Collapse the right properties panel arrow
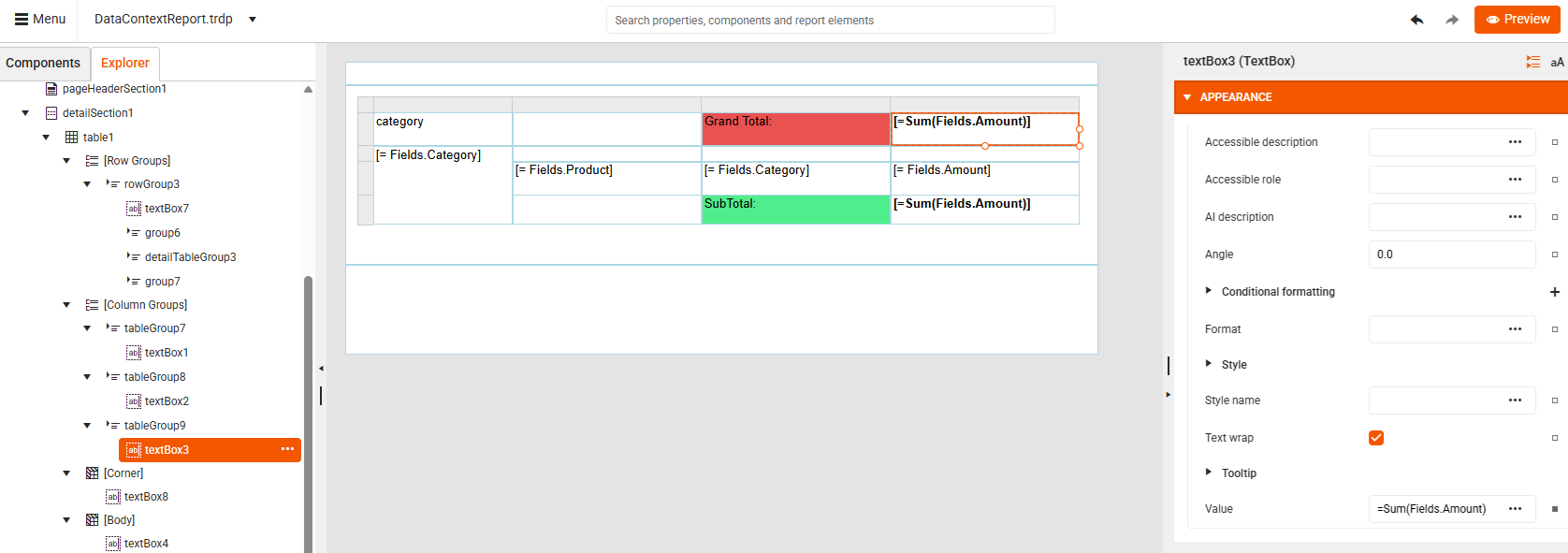This screenshot has height=553, width=1568. [x=1168, y=395]
